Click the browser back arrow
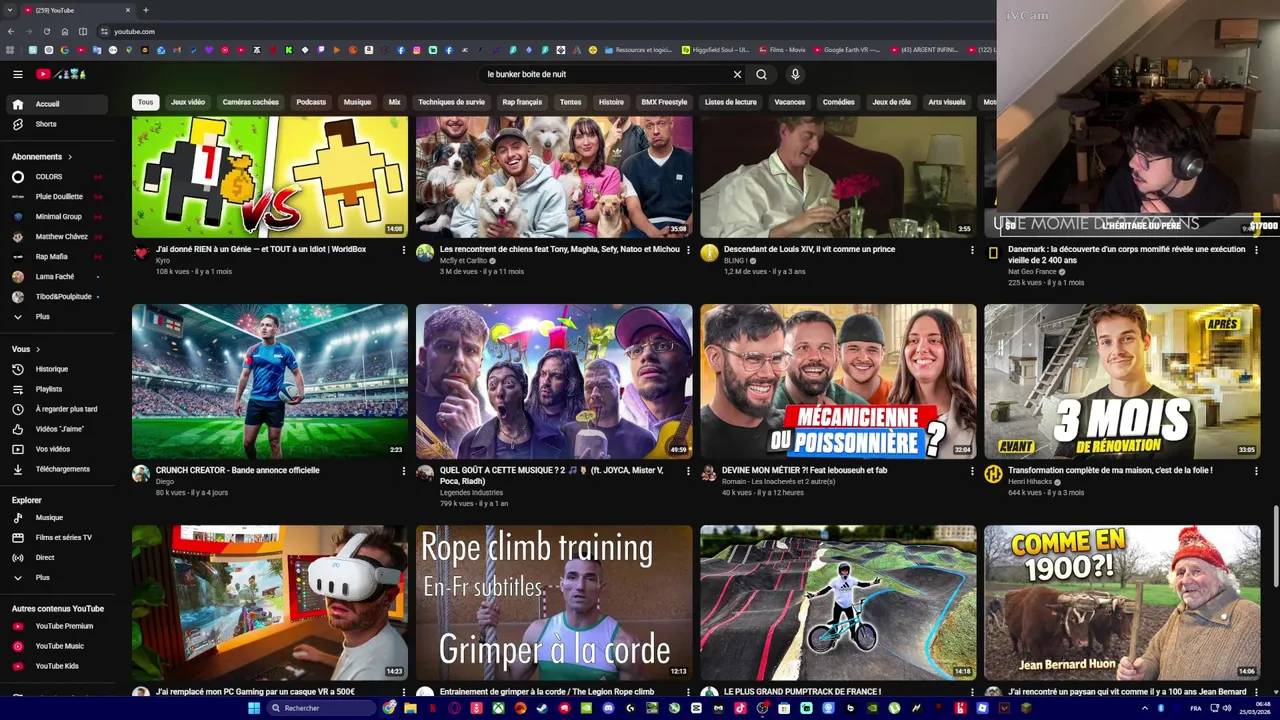The image size is (1280, 720). (x=10, y=31)
